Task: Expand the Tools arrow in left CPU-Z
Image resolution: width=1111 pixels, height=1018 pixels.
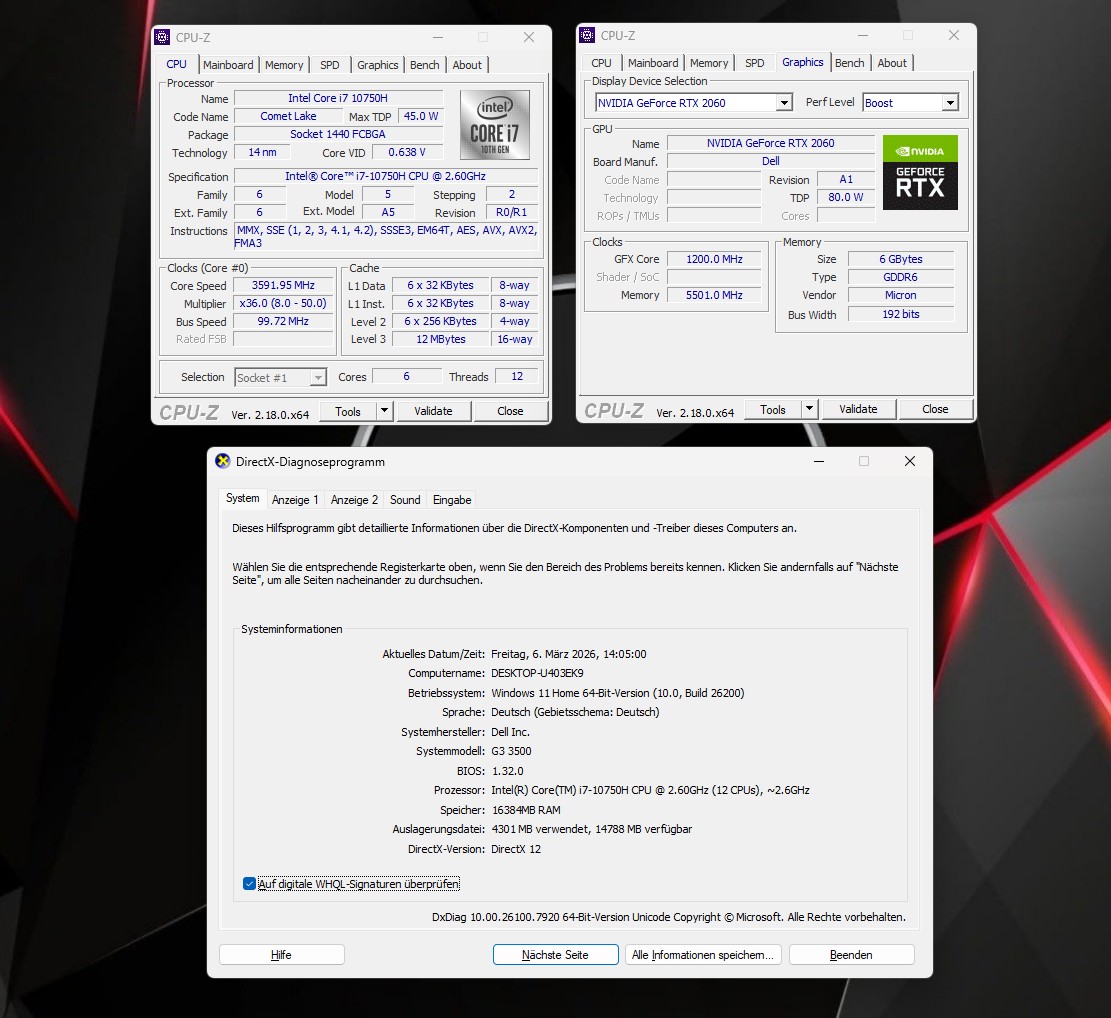Action: (384, 411)
